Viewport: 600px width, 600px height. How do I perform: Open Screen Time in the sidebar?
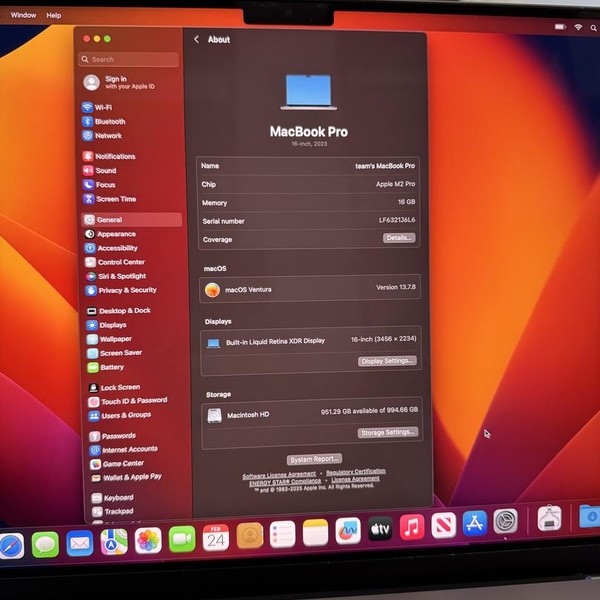(110, 199)
